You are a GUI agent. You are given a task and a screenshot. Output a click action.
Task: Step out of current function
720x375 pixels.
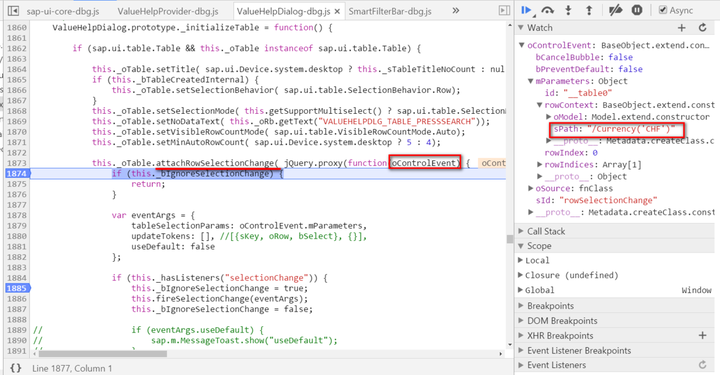590,10
